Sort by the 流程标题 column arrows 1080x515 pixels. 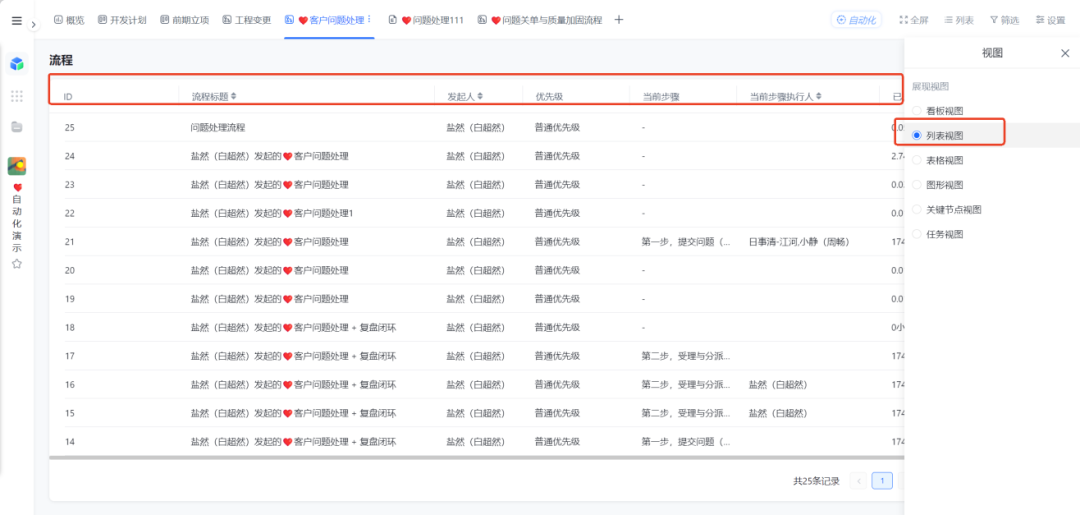[233, 96]
